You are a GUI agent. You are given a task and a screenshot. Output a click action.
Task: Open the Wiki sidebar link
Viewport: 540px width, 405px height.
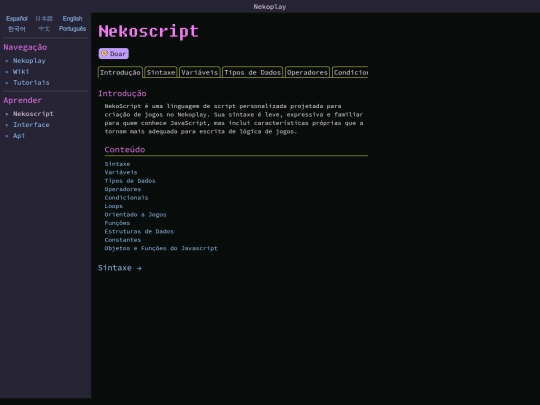tap(21, 72)
